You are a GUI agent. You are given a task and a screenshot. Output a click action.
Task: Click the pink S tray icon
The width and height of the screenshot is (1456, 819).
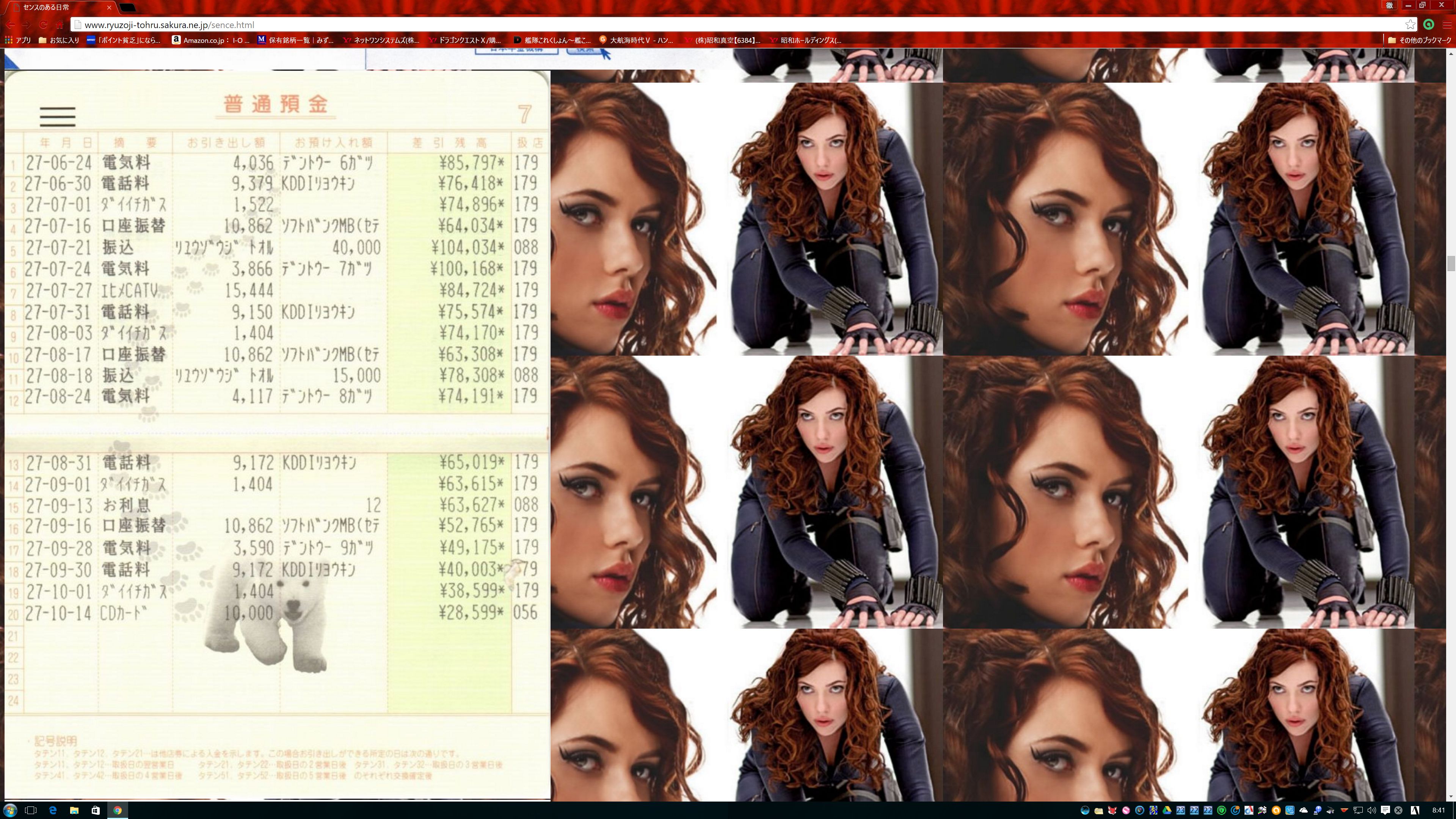1126,811
